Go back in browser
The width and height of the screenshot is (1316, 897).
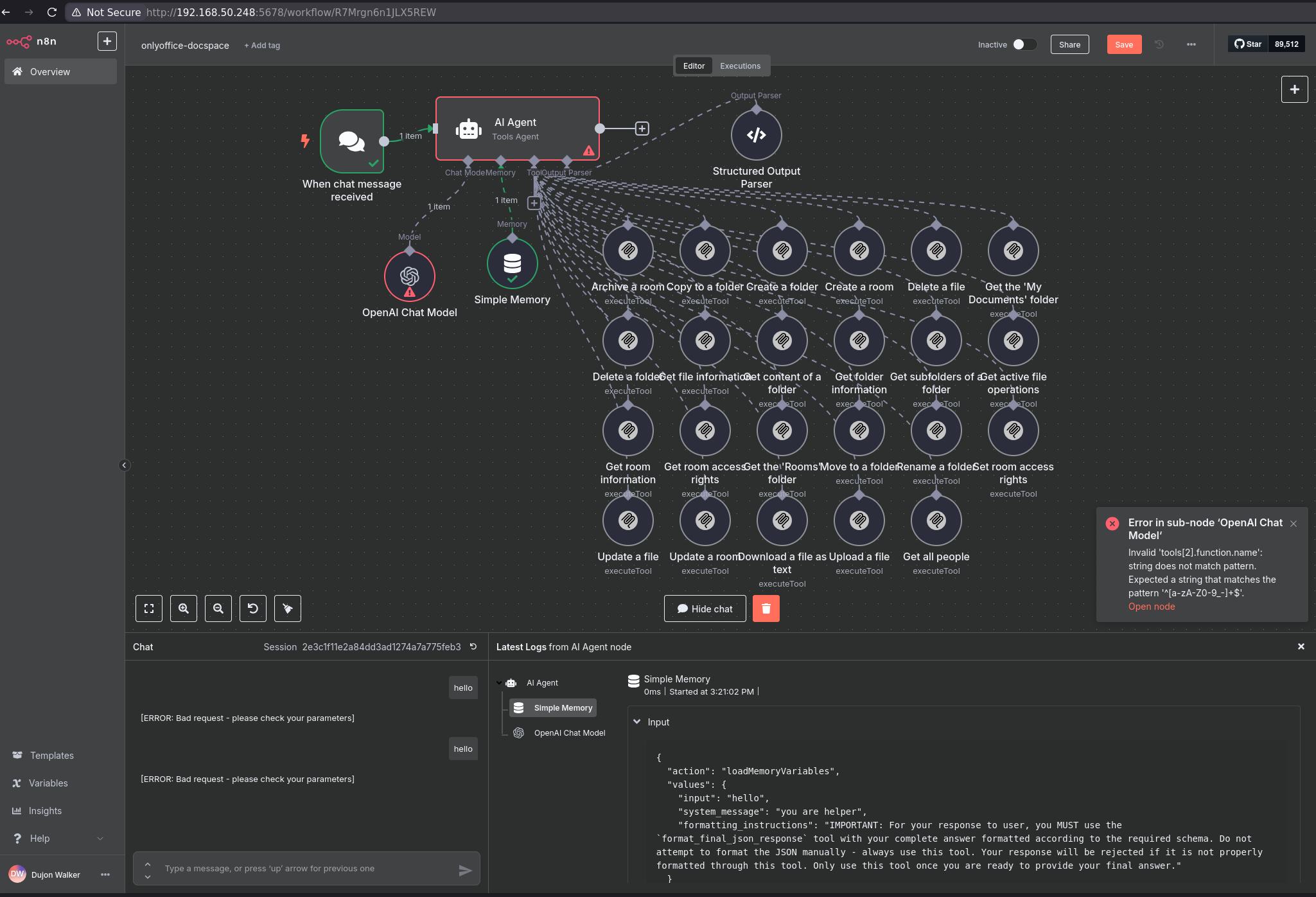(x=6, y=12)
